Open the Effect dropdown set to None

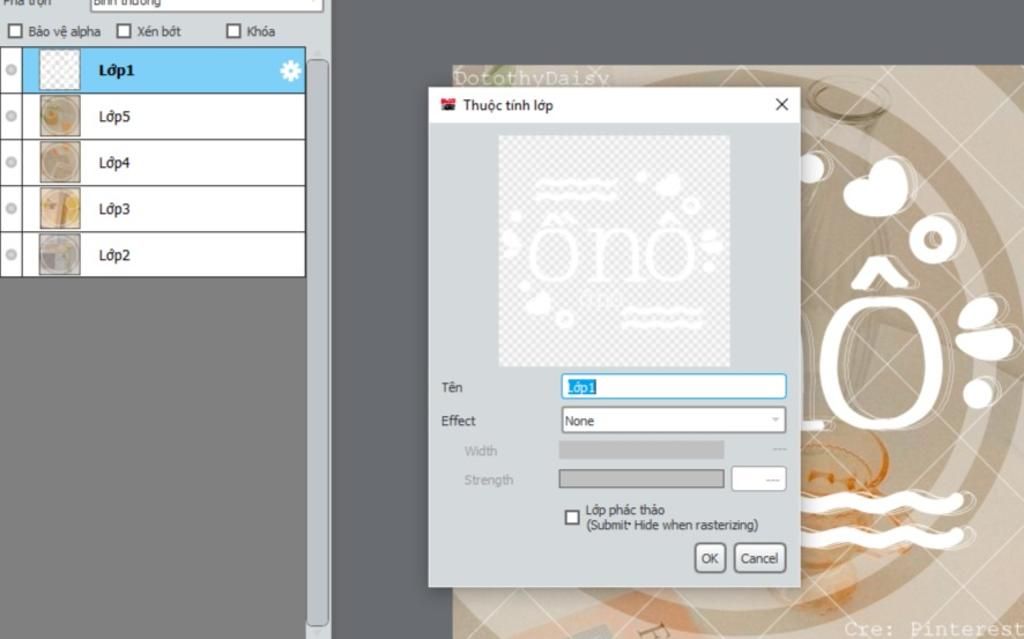pos(673,420)
